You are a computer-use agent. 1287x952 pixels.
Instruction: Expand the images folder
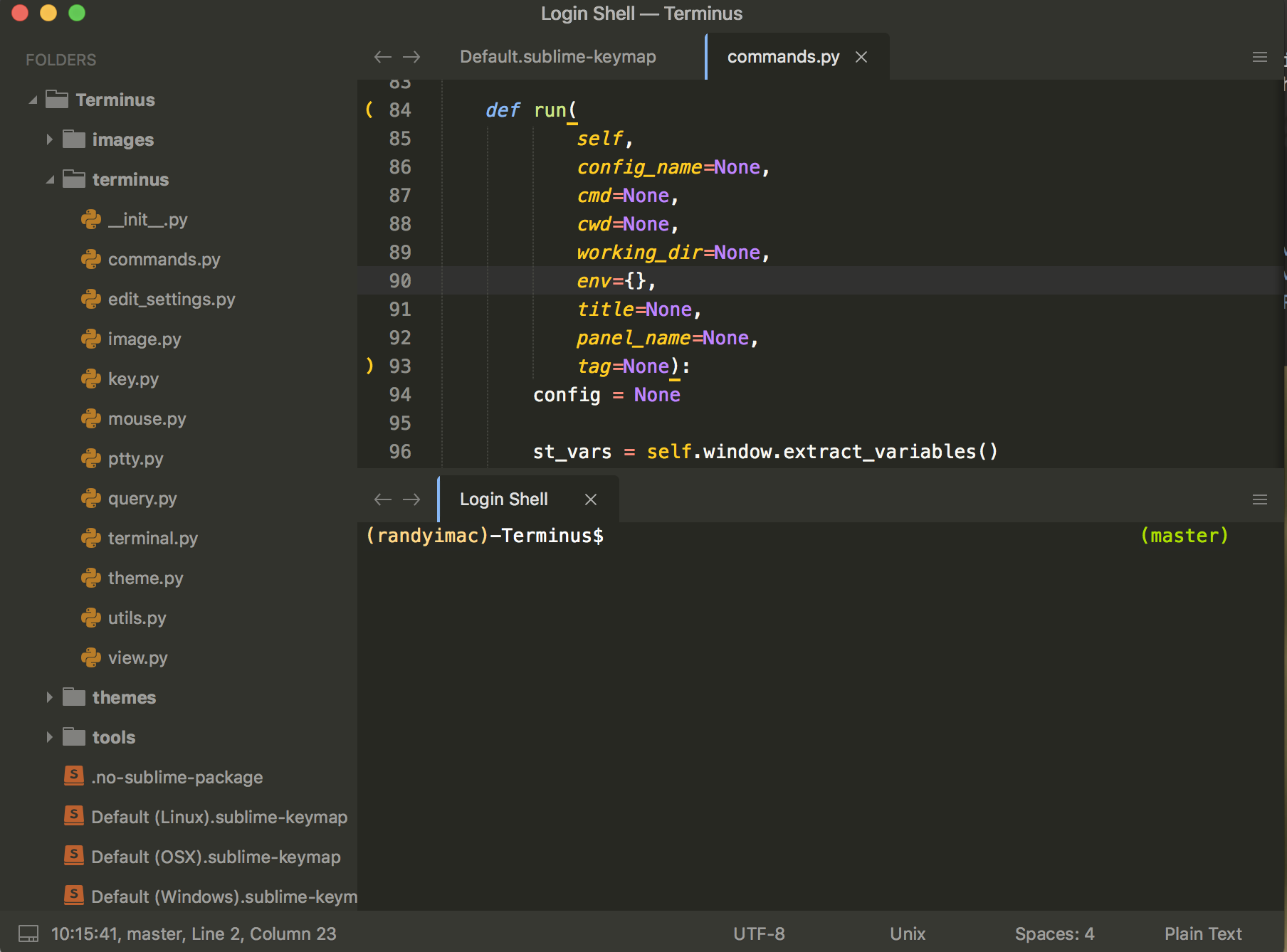[49, 139]
